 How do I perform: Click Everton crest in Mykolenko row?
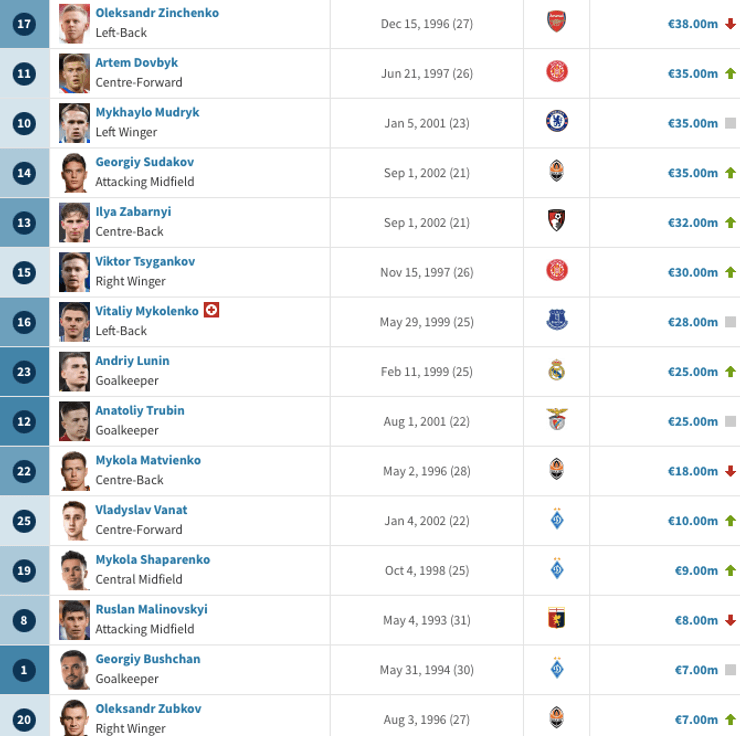point(557,321)
